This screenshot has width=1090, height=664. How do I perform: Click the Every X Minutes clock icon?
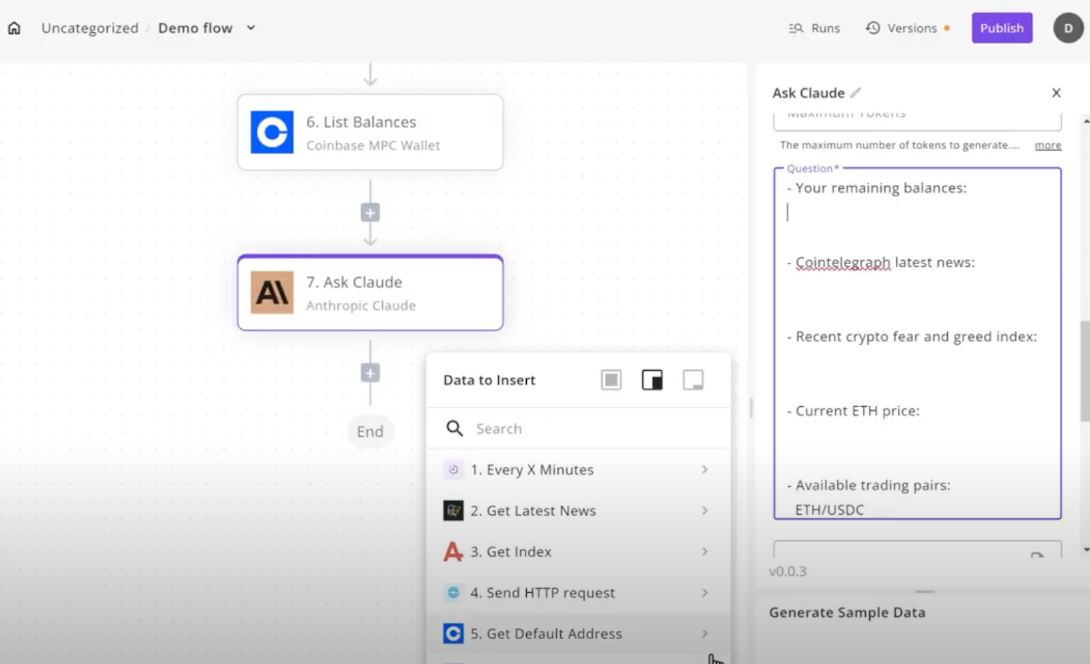pyautogui.click(x=453, y=469)
